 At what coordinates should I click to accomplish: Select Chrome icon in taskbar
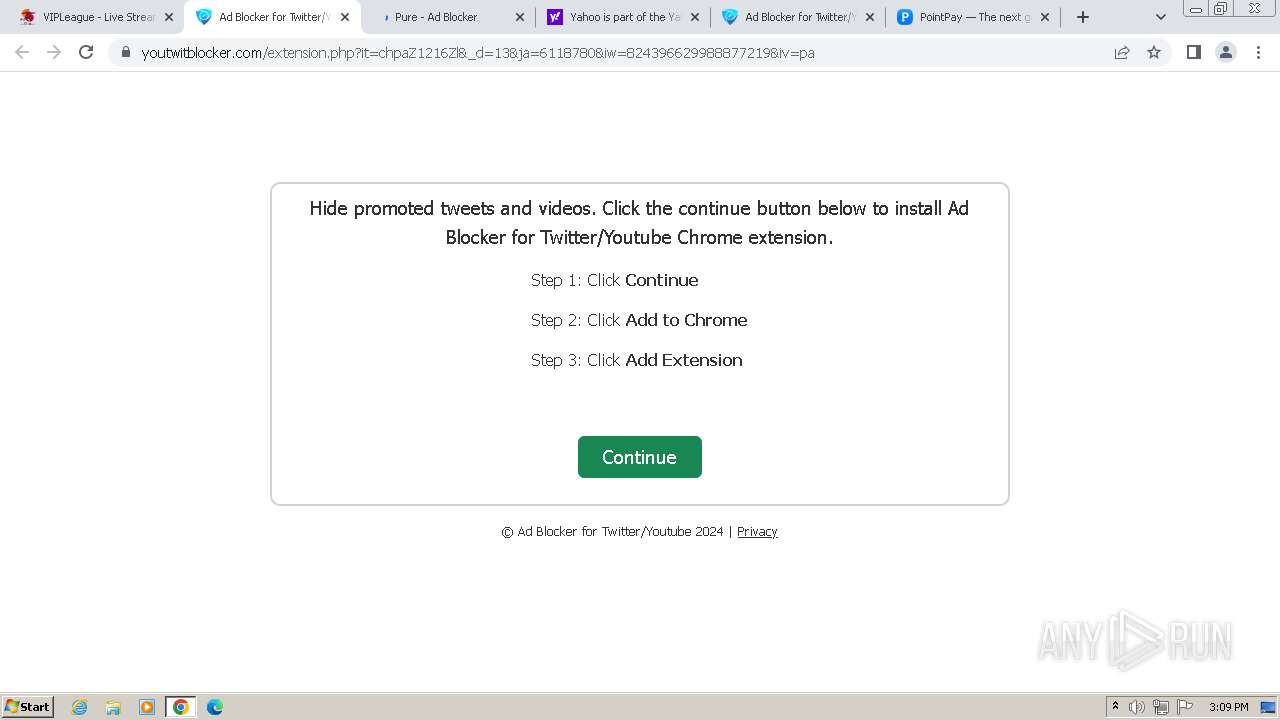click(x=181, y=707)
